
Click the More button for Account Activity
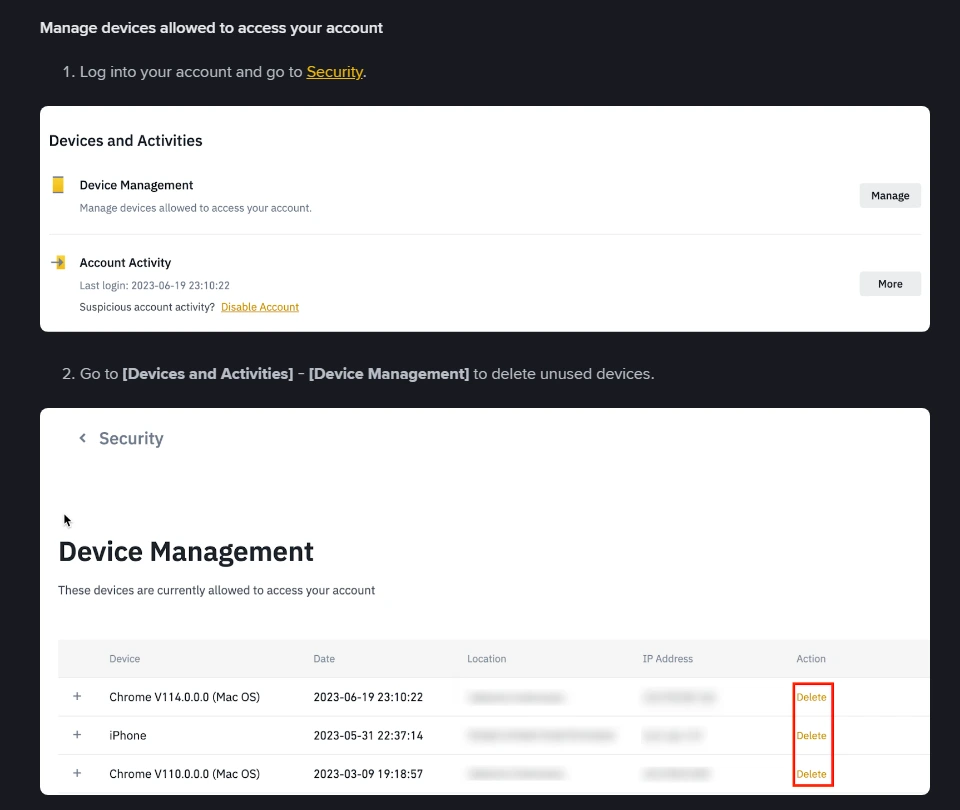tap(890, 283)
